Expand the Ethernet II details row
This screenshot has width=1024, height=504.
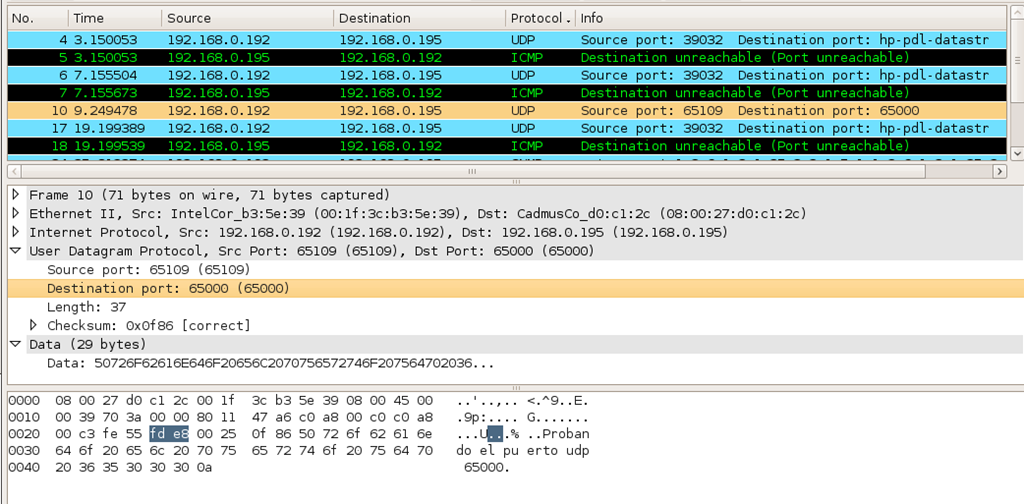pyautogui.click(x=16, y=213)
